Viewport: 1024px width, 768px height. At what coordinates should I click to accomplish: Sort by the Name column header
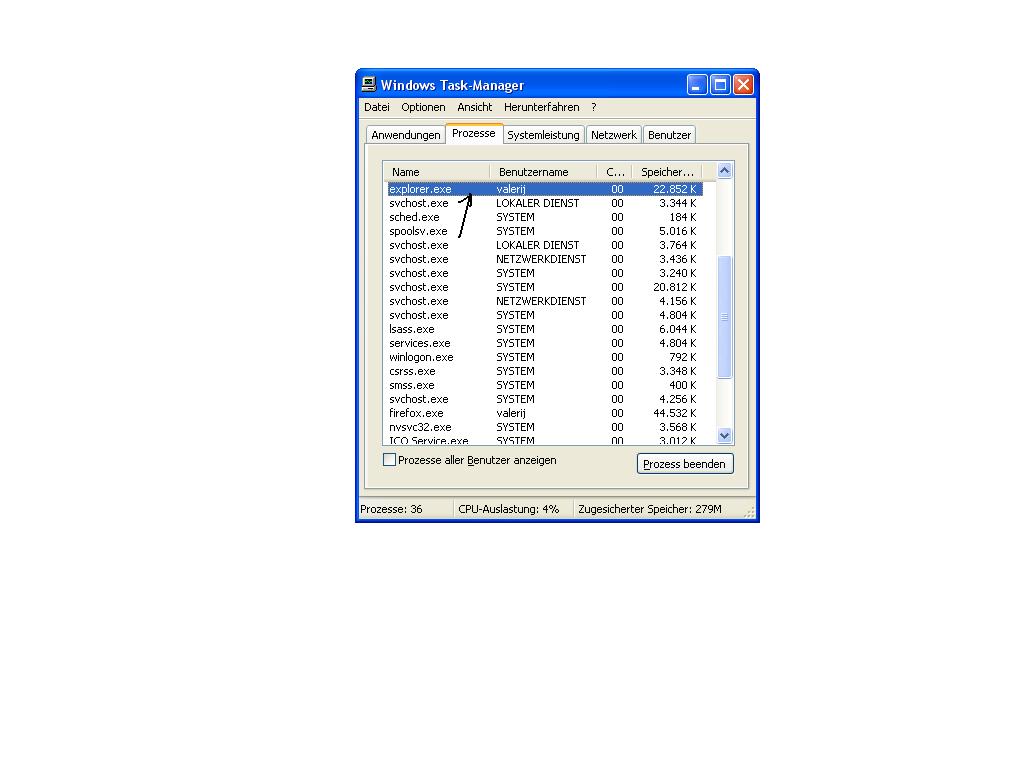point(436,172)
